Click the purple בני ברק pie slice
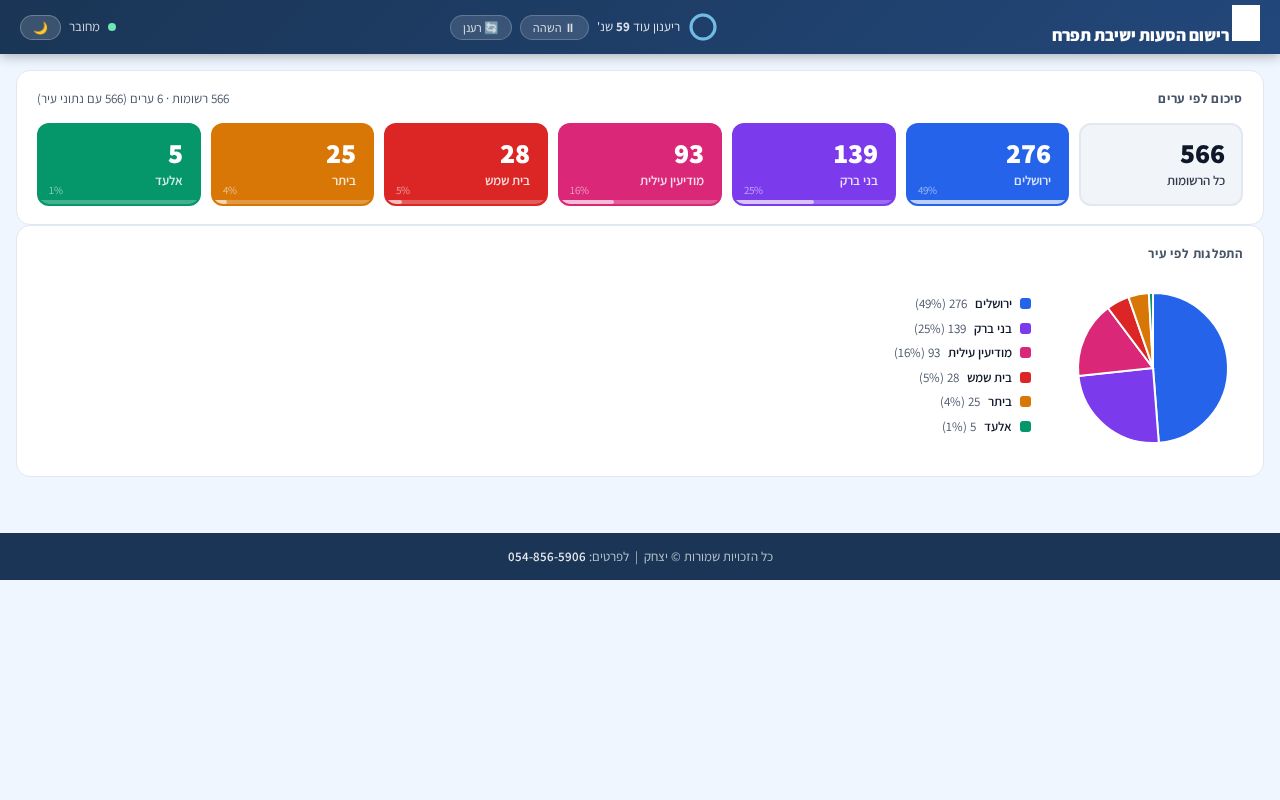Image resolution: width=1280 pixels, height=800 pixels. coord(1118,407)
